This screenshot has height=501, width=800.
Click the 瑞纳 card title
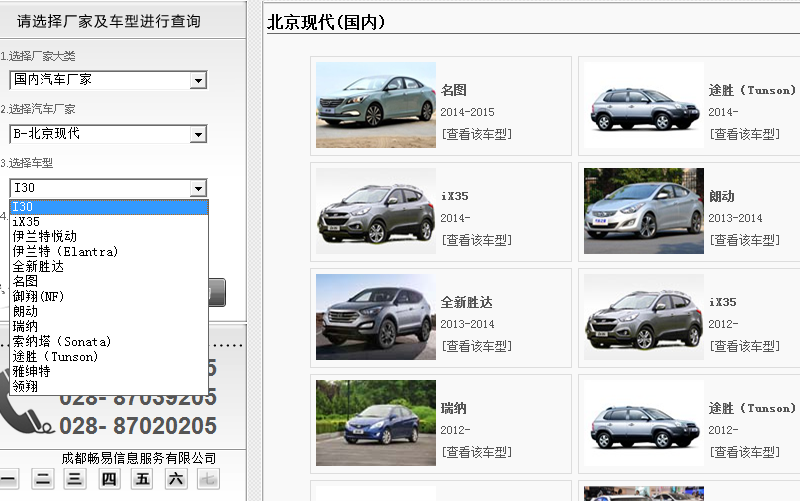pos(454,408)
